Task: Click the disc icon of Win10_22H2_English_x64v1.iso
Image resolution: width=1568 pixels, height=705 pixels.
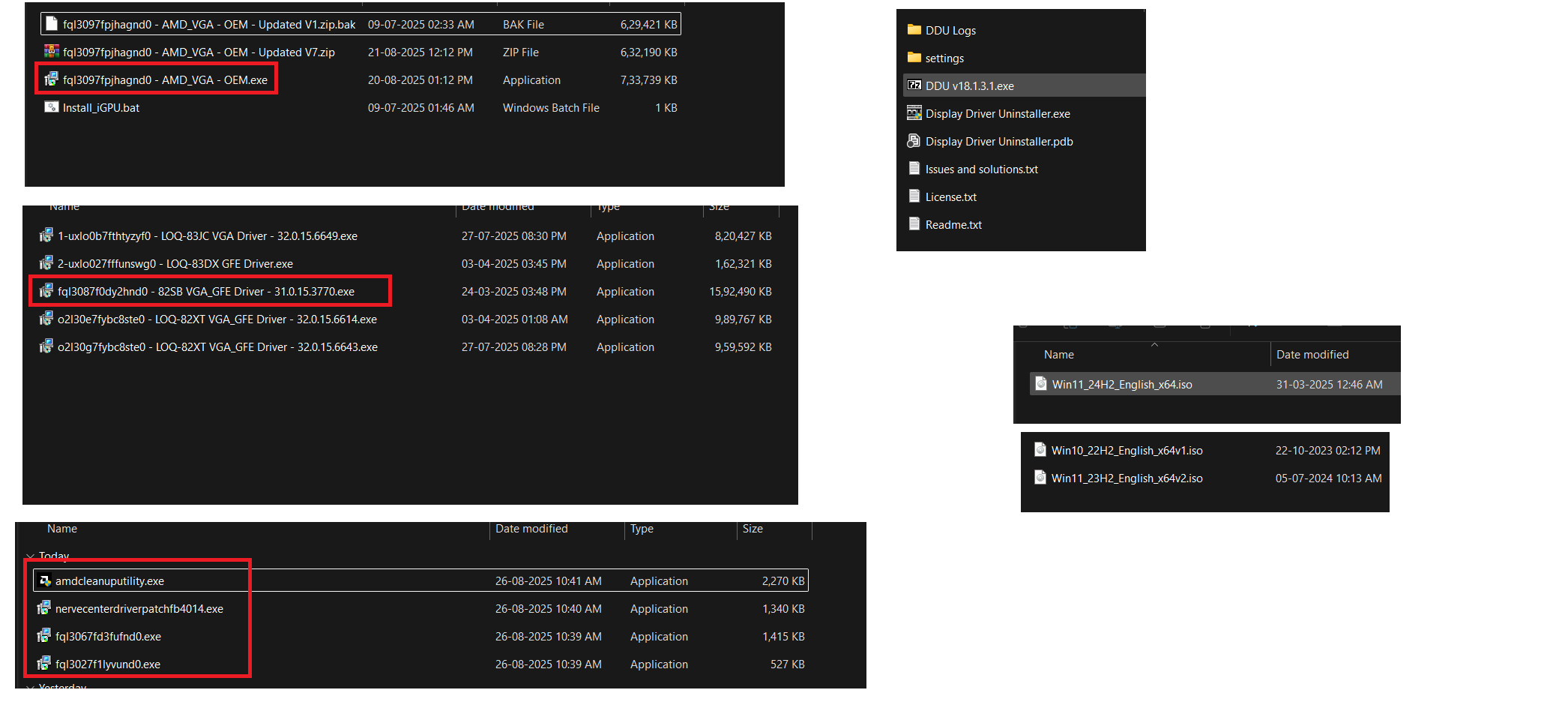Action: [x=1040, y=450]
